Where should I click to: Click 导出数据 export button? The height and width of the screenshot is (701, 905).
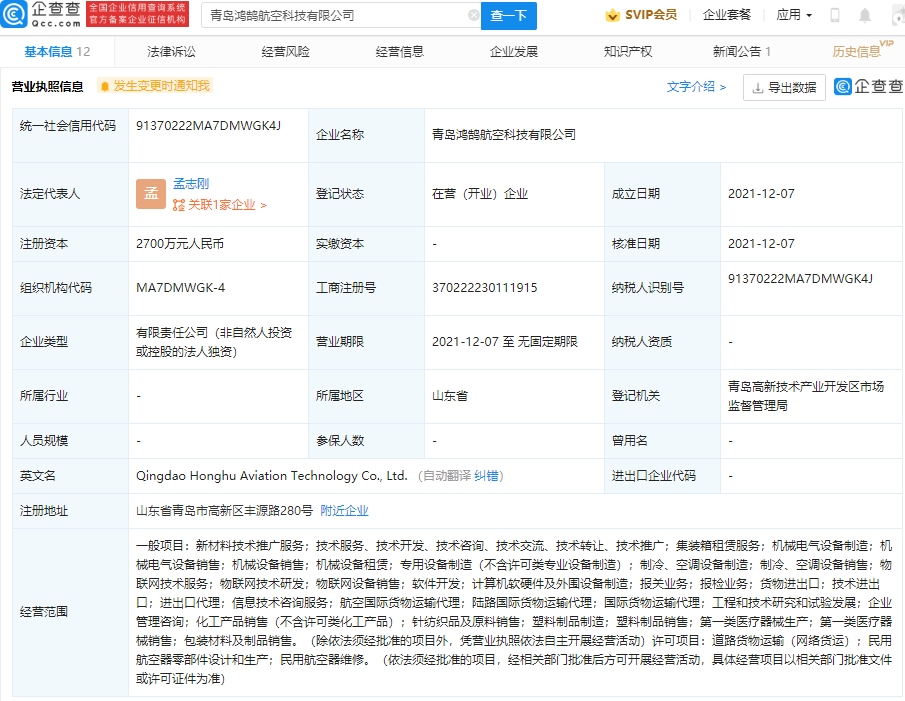[x=784, y=88]
